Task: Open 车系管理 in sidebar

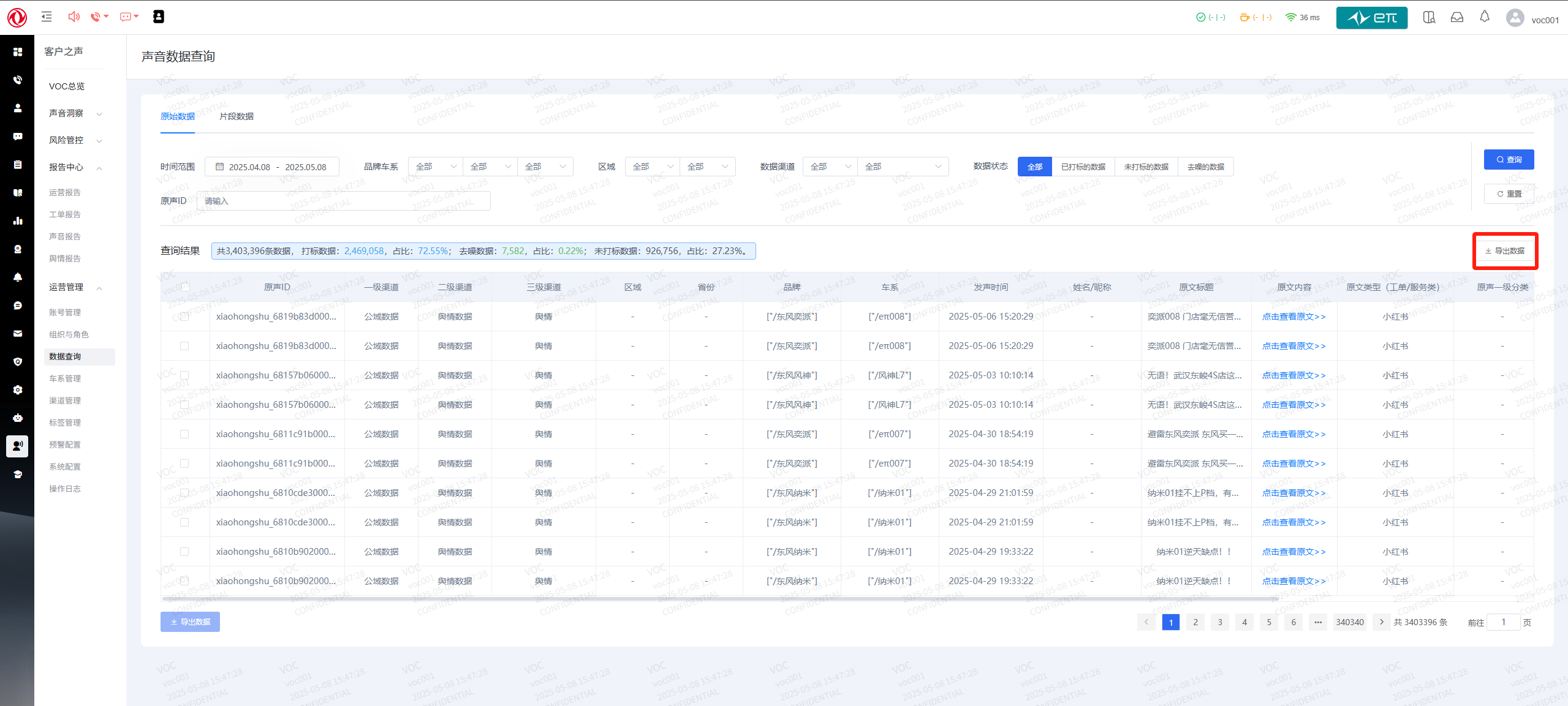Action: 65,378
